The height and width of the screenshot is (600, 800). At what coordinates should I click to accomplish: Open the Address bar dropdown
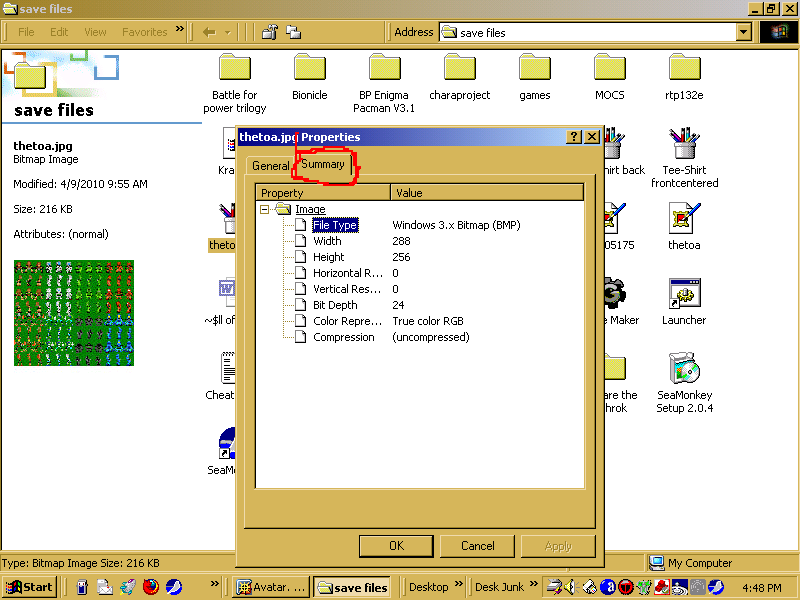pyautogui.click(x=744, y=33)
